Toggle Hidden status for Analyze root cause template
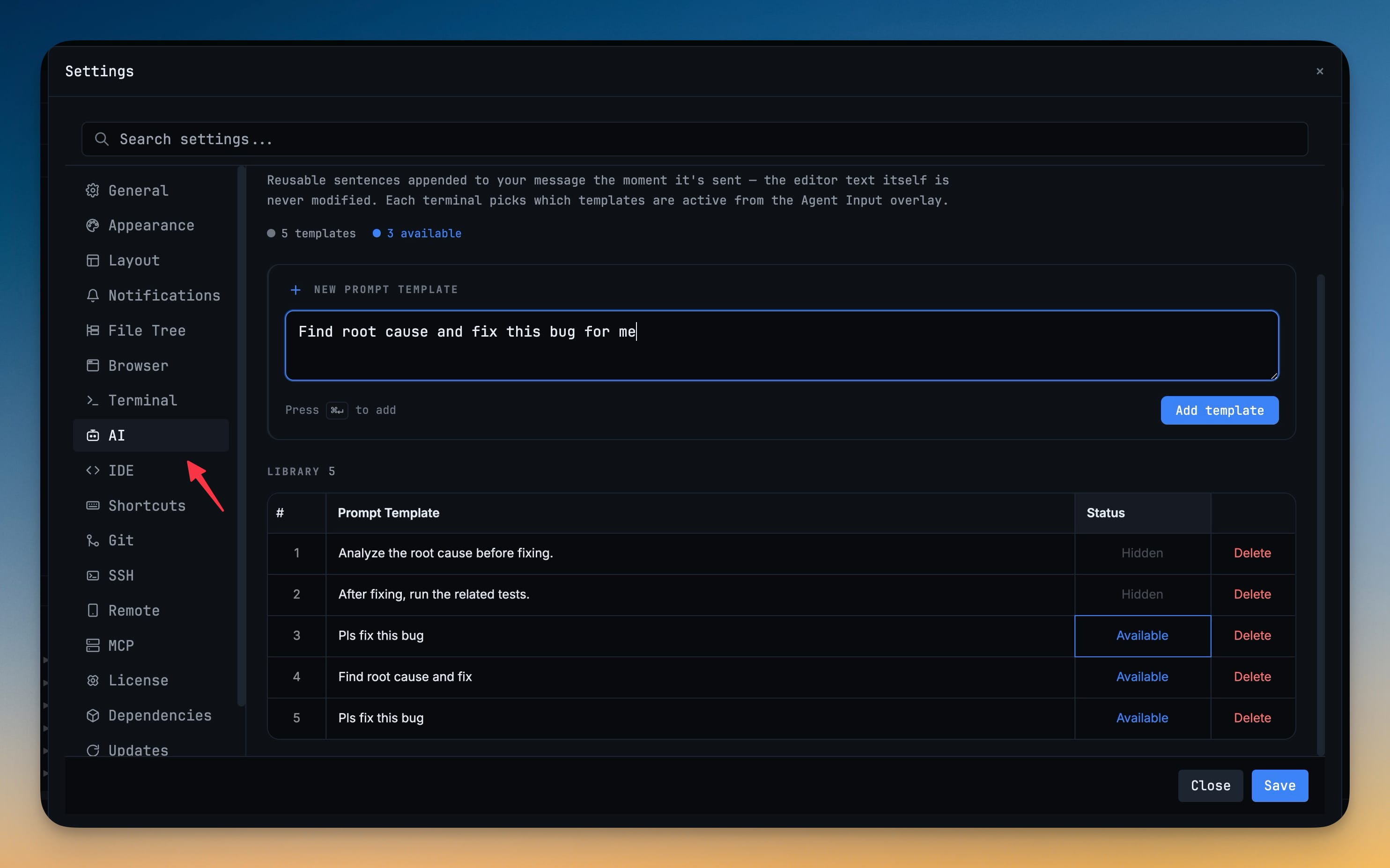This screenshot has width=1390, height=868. point(1142,553)
